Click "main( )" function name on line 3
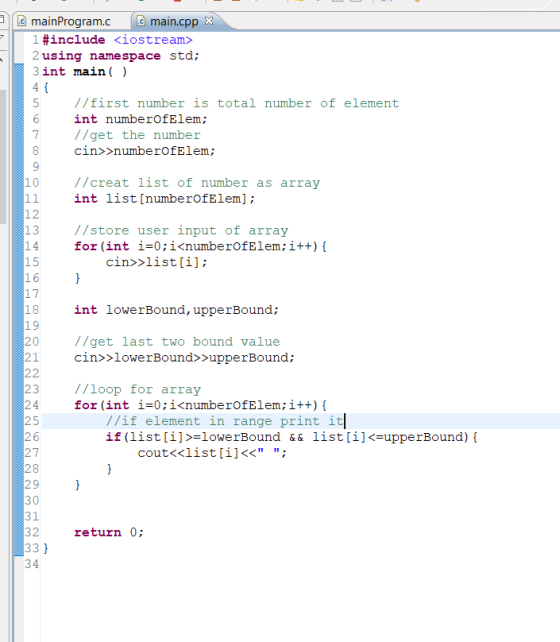The width and height of the screenshot is (560, 642). pos(101,72)
